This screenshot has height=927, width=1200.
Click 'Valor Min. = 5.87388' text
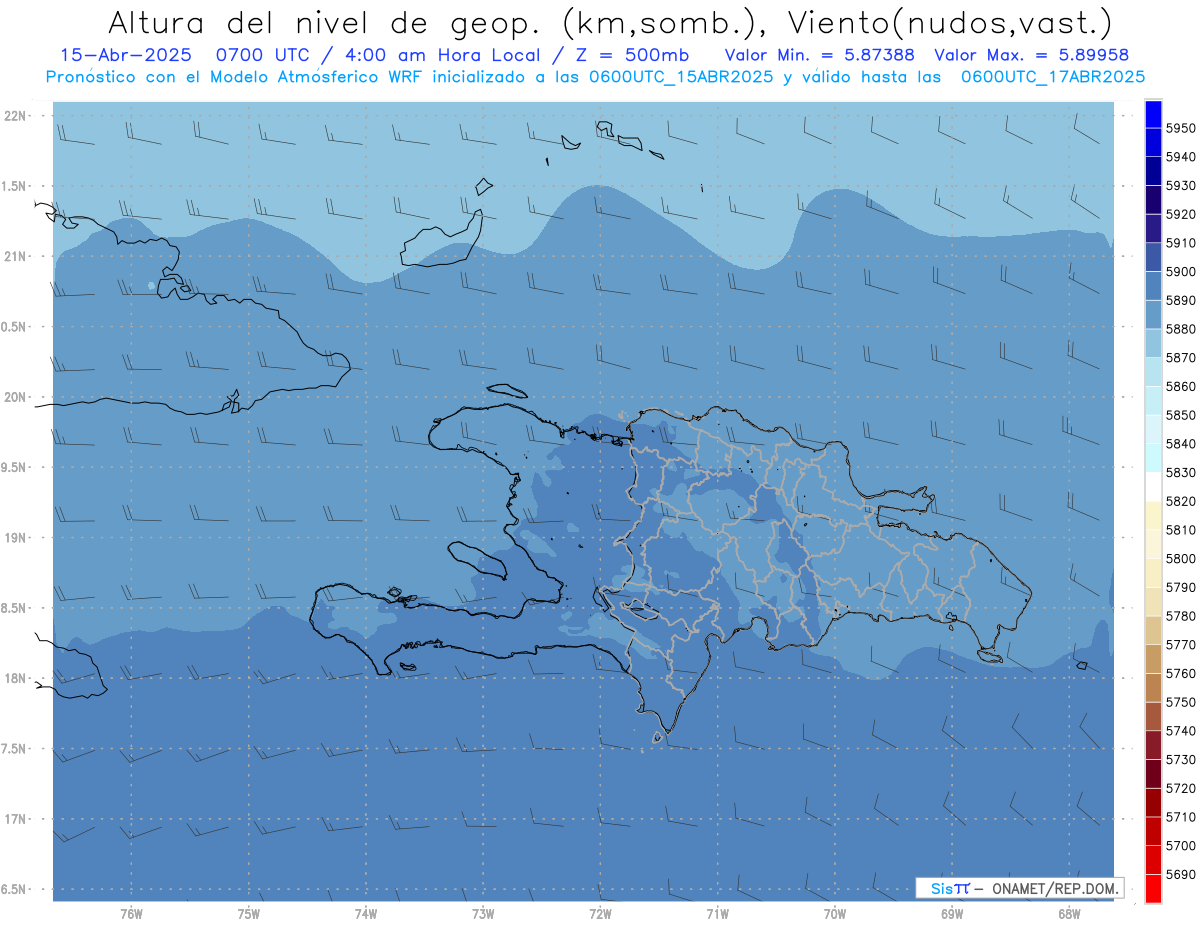pos(819,54)
